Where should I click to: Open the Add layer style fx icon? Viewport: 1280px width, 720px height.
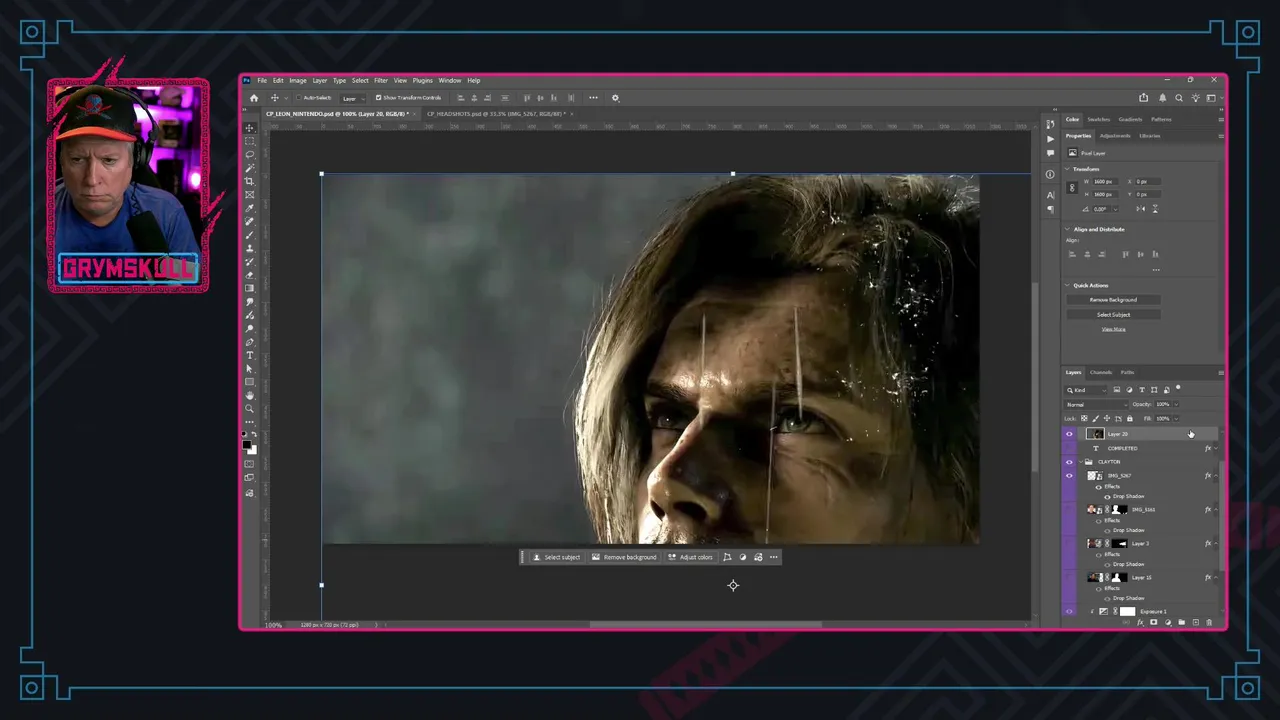coord(1140,623)
